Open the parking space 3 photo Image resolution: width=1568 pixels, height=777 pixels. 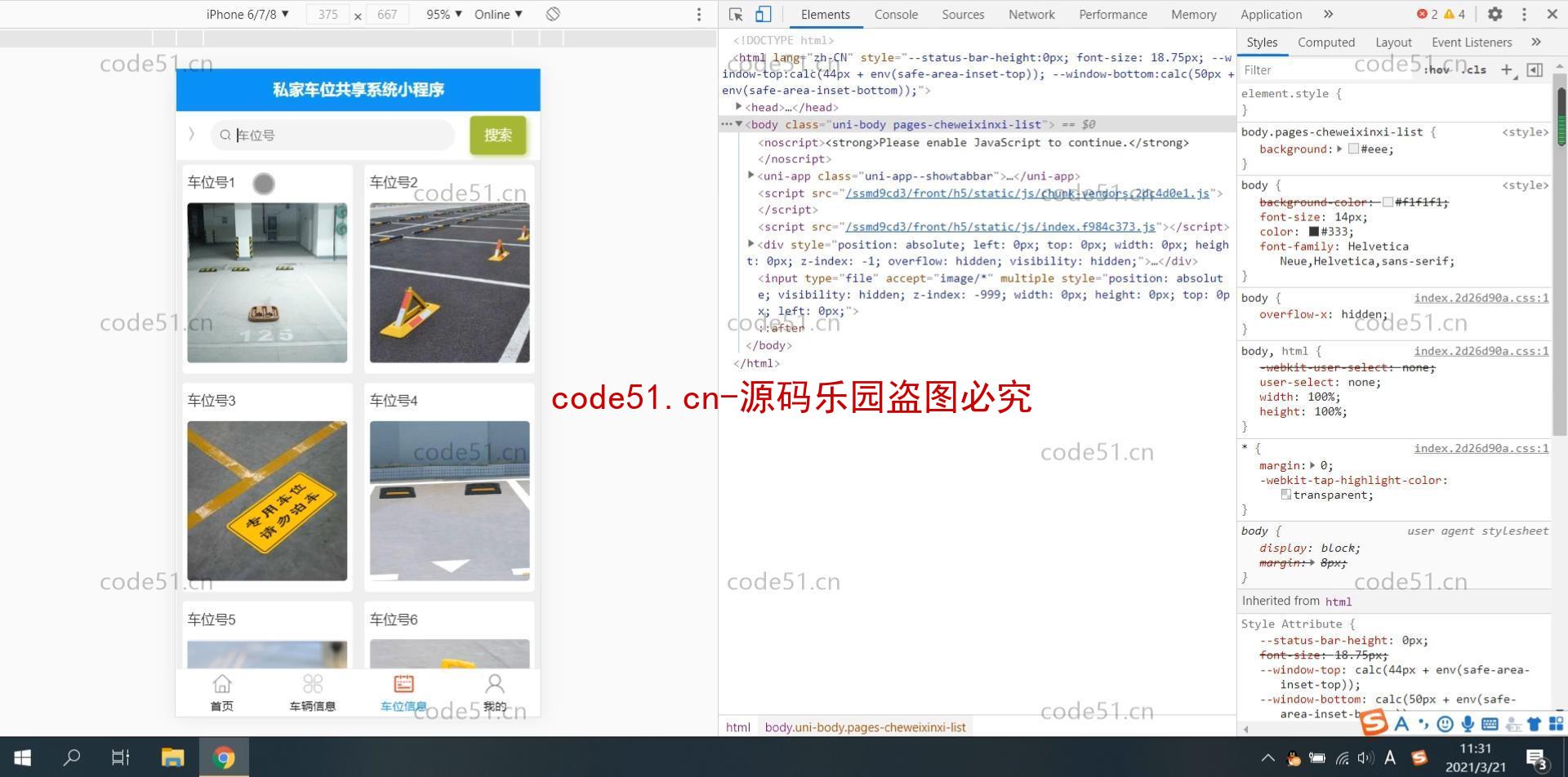(267, 500)
